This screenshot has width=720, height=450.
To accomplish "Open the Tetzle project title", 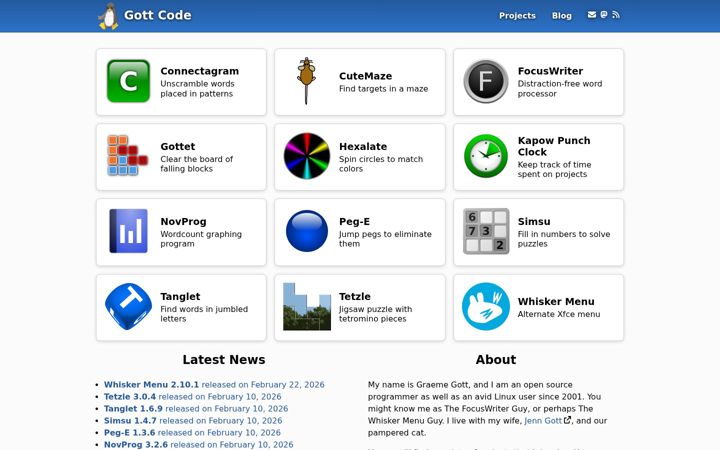I will pyautogui.click(x=354, y=297).
